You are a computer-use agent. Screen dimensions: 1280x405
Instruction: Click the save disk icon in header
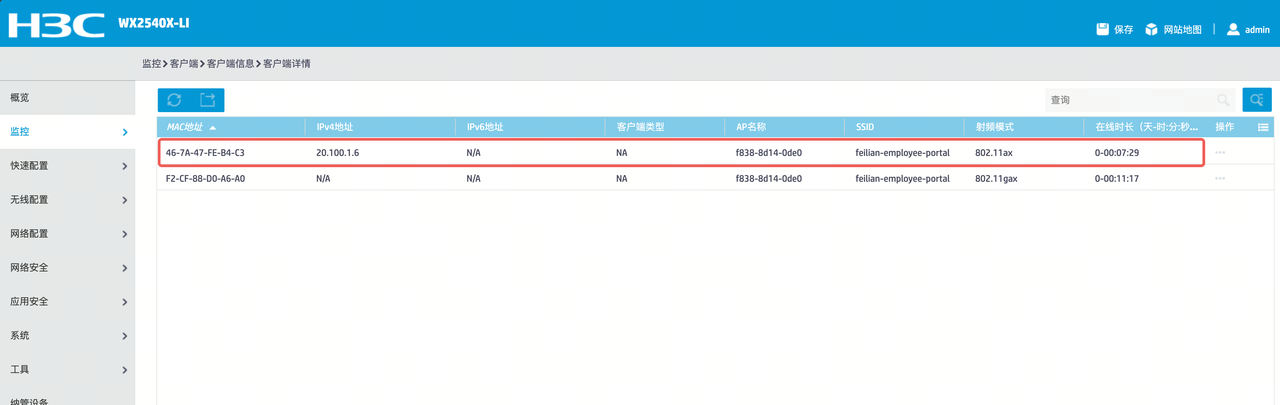pos(1102,29)
